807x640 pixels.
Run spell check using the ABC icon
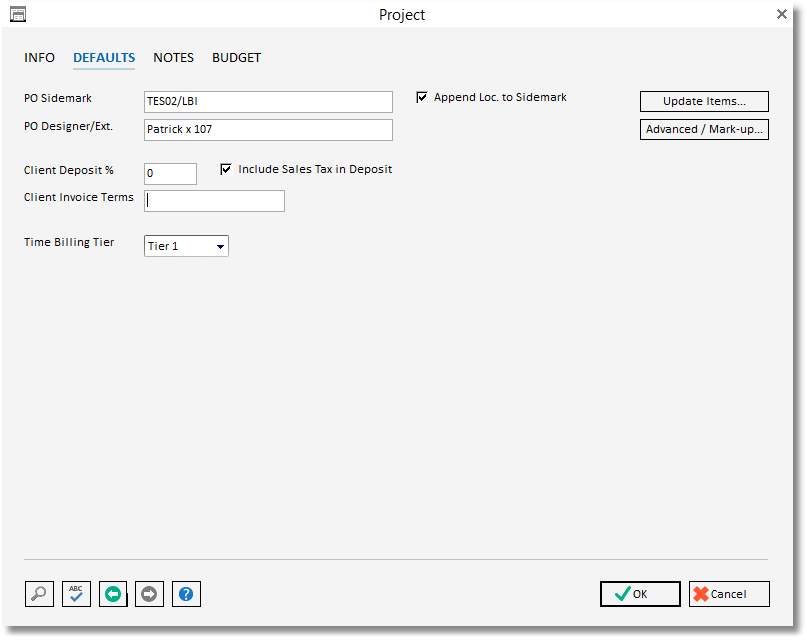click(76, 594)
